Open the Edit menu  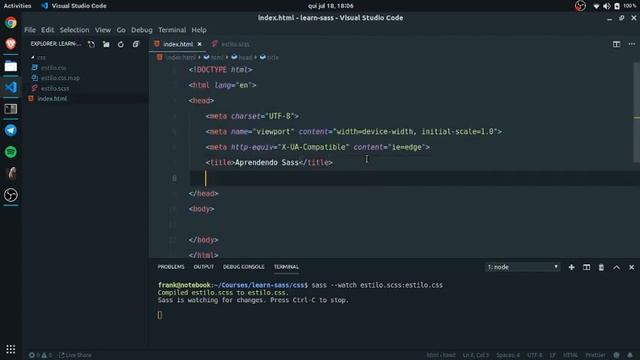[47, 30]
